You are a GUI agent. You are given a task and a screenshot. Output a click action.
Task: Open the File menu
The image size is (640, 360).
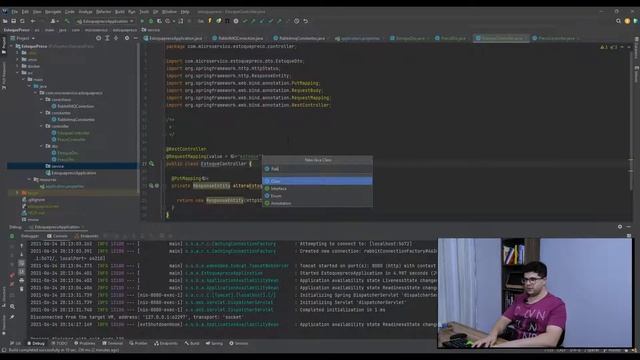[15, 12]
